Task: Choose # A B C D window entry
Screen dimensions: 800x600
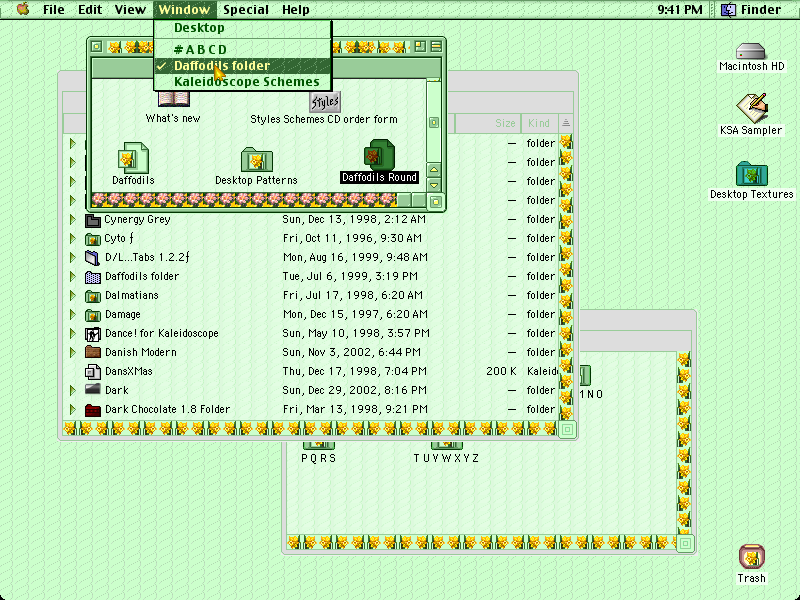Action: click(242, 49)
